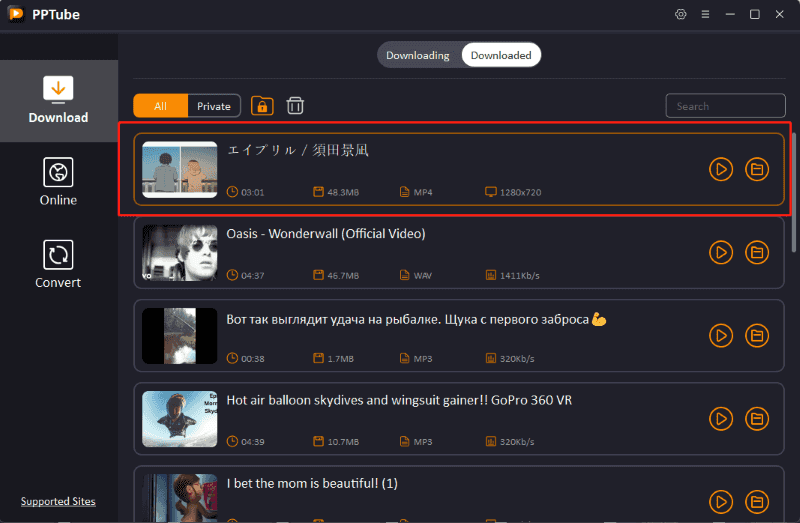Play I bet the mom is beautiful item

721,502
